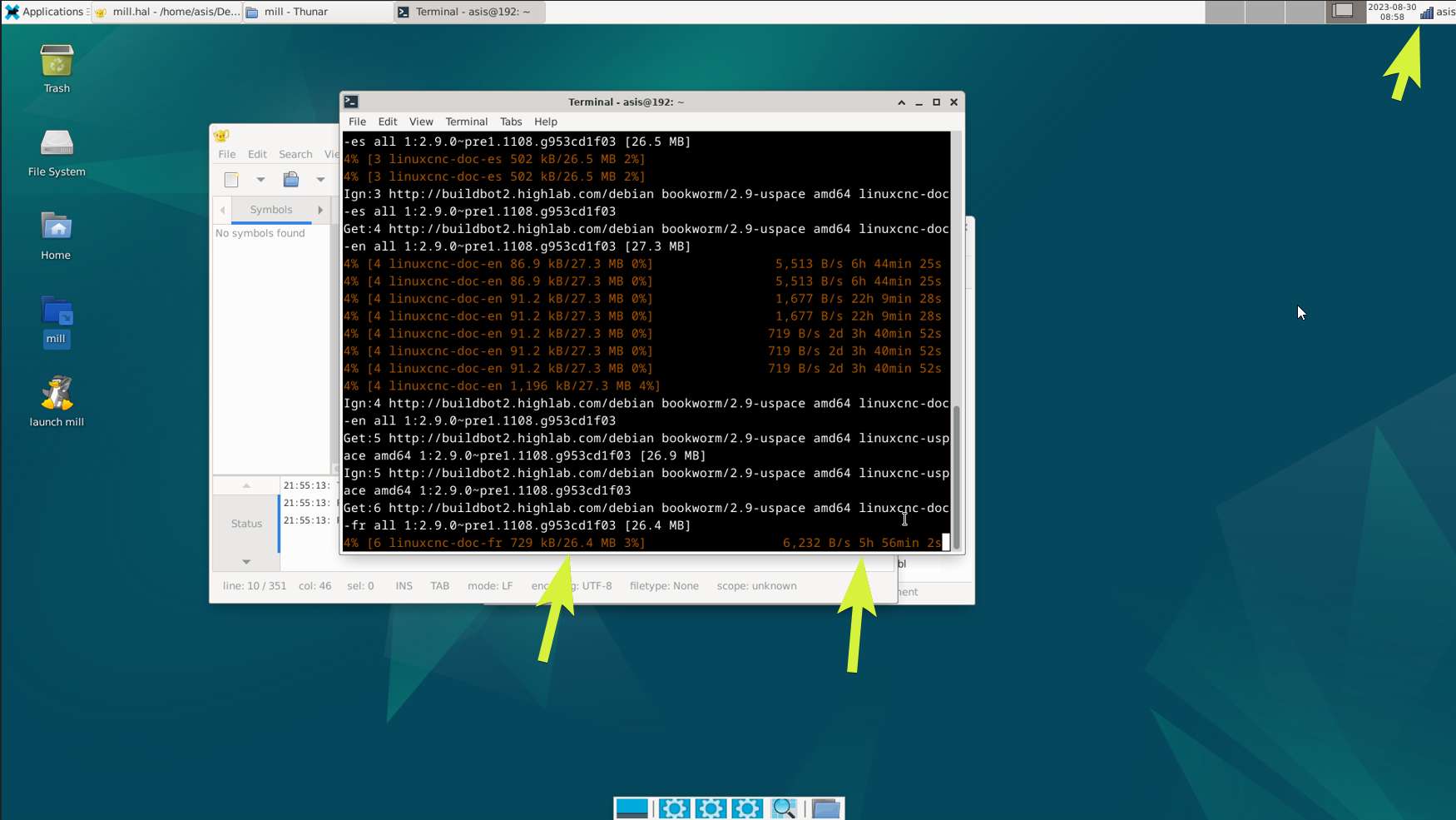The width and height of the screenshot is (1456, 820).
Task: Expand the Open file dropdown arrow in Geany
Action: (x=320, y=180)
